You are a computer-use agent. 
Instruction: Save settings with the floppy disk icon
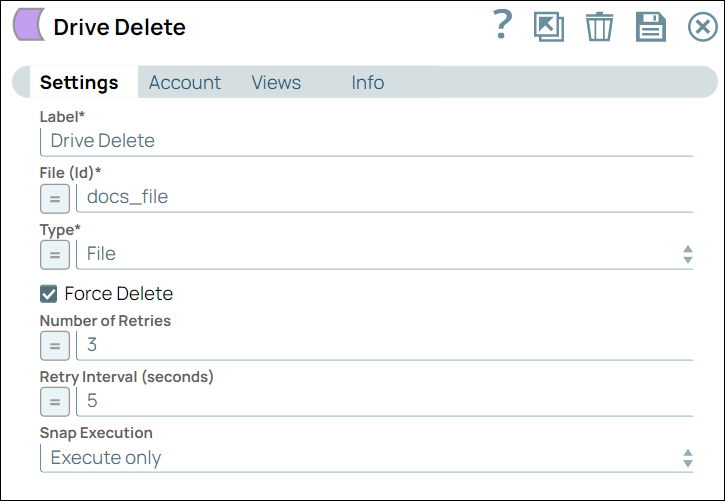coord(651,27)
